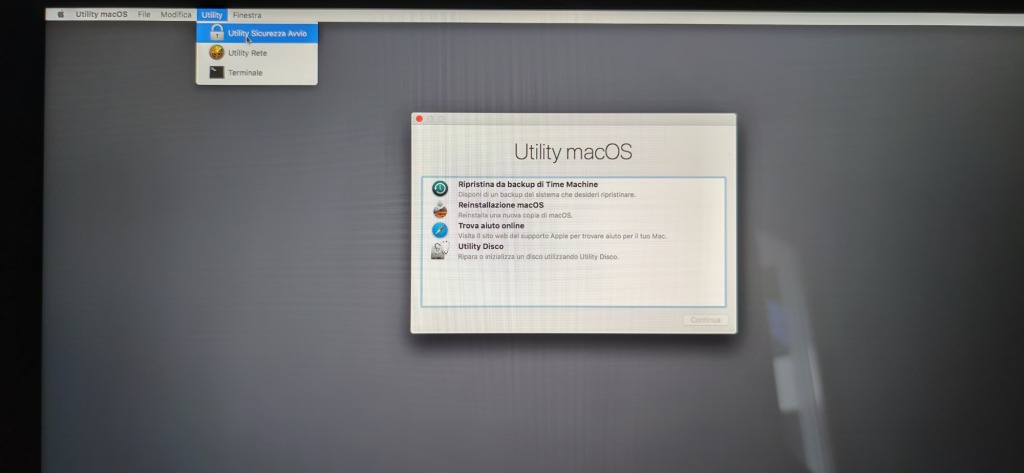1024x473 pixels.
Task: Choose Utility Sicurezza Avvio menu entry
Action: 257,33
